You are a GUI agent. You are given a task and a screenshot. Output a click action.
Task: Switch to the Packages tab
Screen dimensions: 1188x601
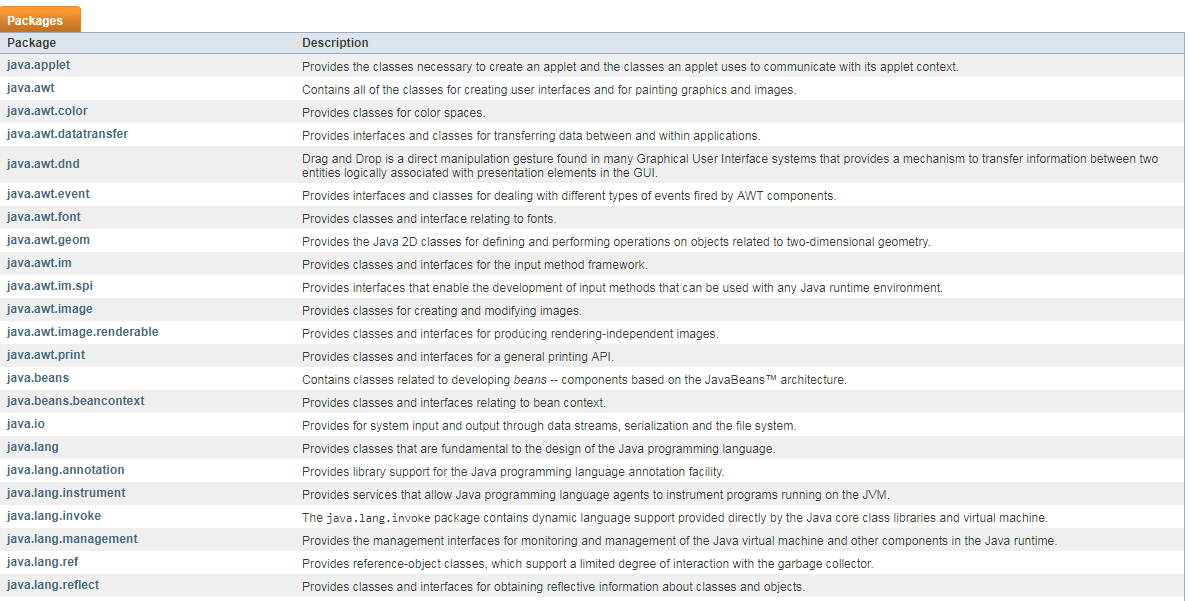[x=36, y=19]
